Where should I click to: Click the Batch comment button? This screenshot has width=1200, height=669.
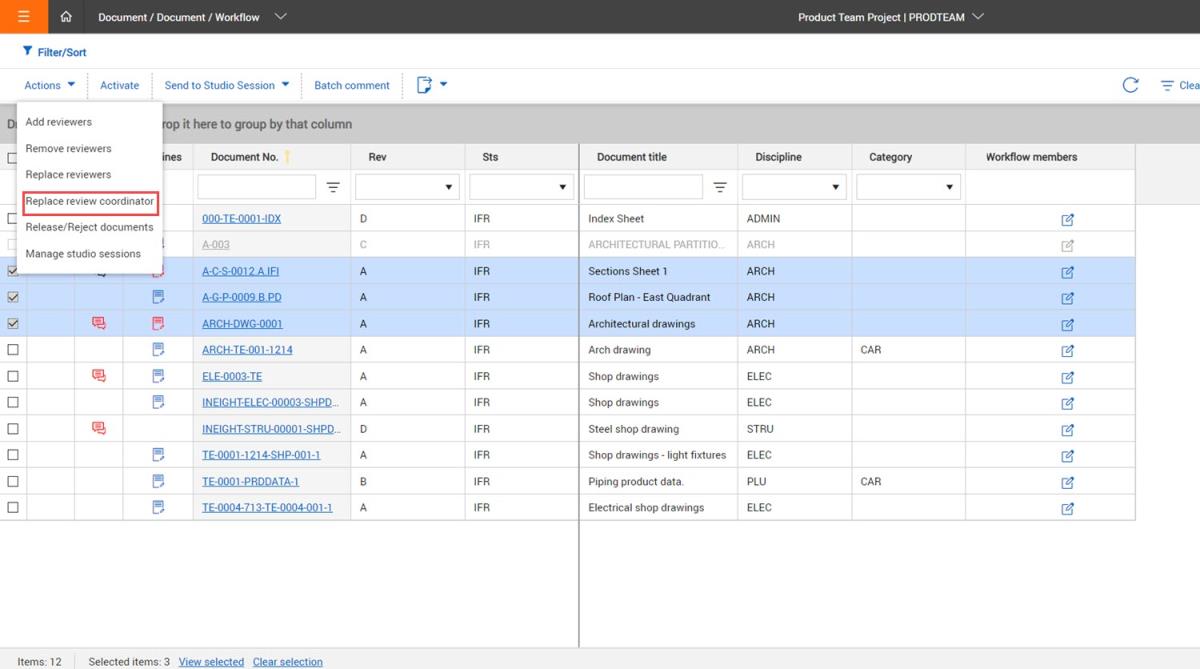352,86
